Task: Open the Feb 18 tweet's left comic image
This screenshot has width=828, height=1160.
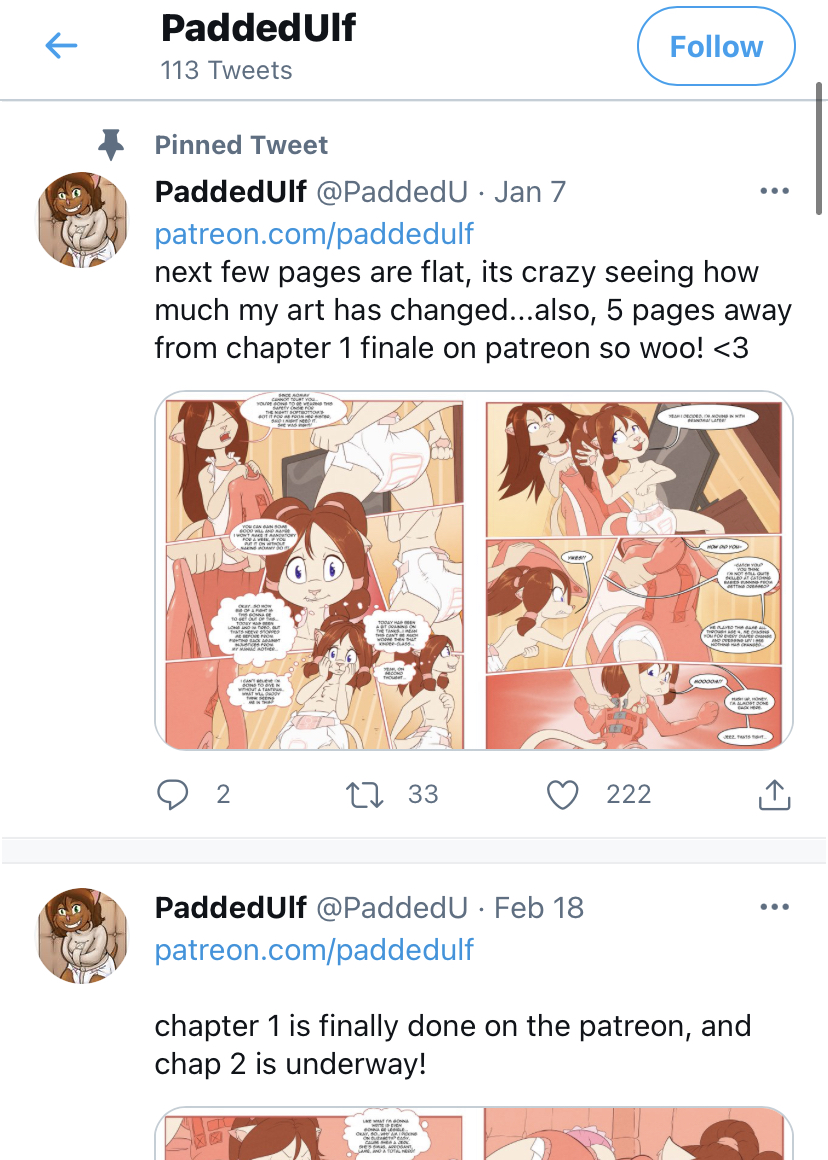Action: click(x=317, y=1133)
